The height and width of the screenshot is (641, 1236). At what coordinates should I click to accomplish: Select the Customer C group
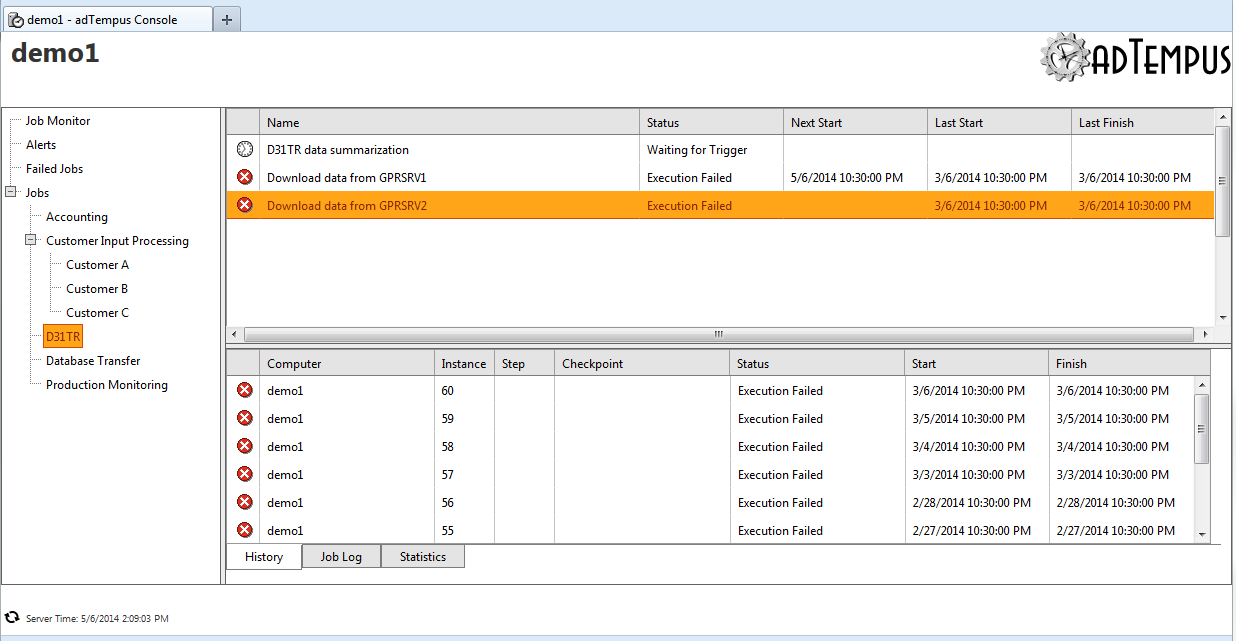[97, 313]
